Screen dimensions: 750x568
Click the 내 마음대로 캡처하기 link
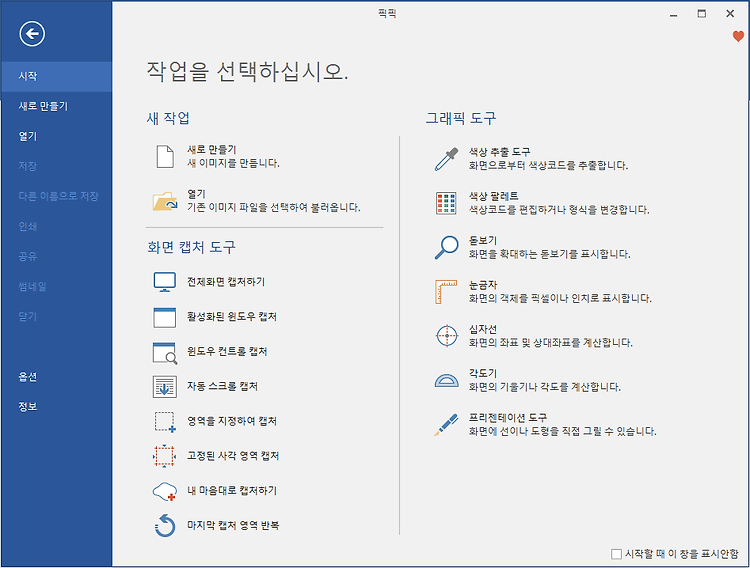coord(232,491)
